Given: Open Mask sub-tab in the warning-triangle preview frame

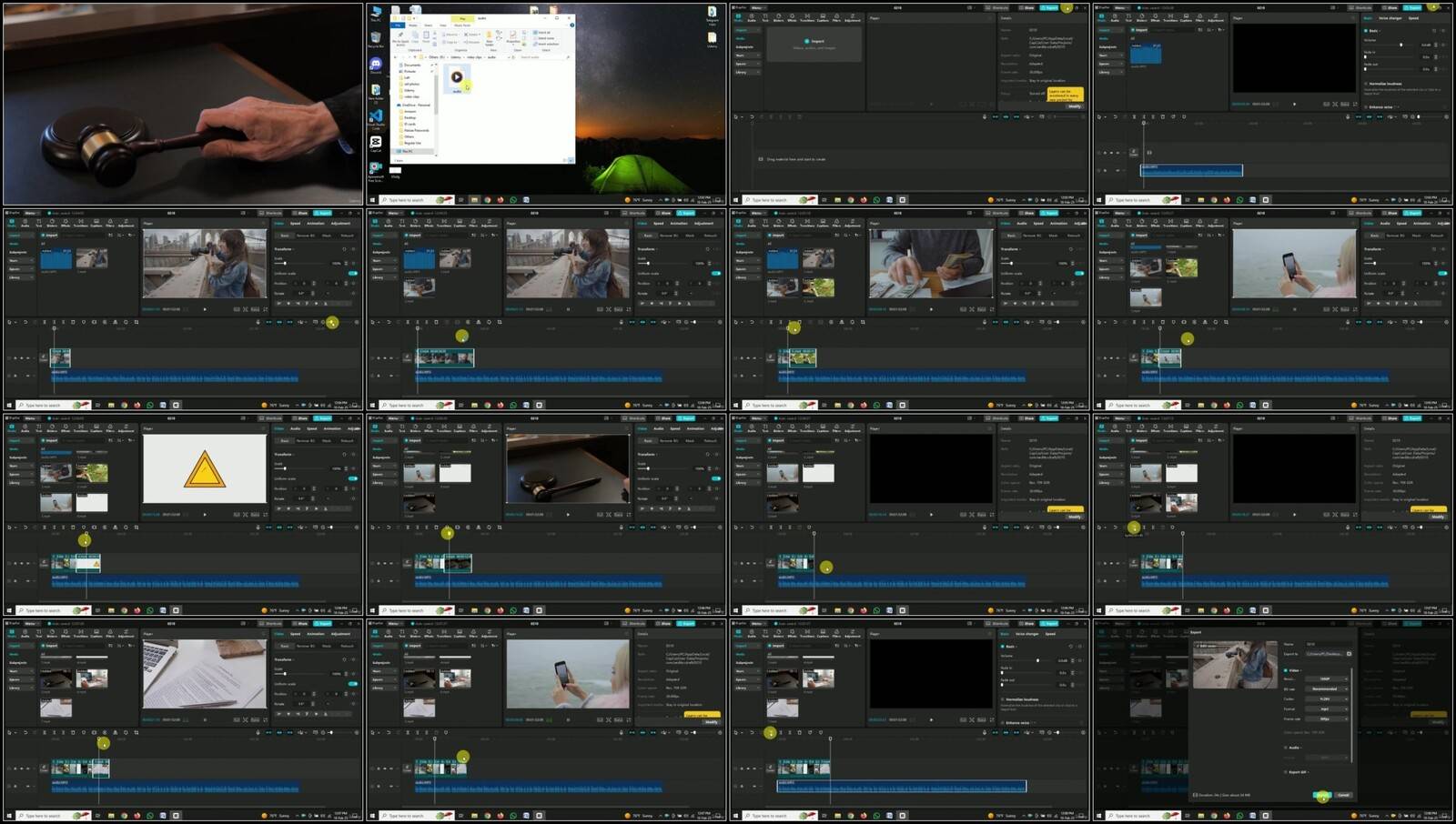Looking at the screenshot, I should [x=326, y=440].
